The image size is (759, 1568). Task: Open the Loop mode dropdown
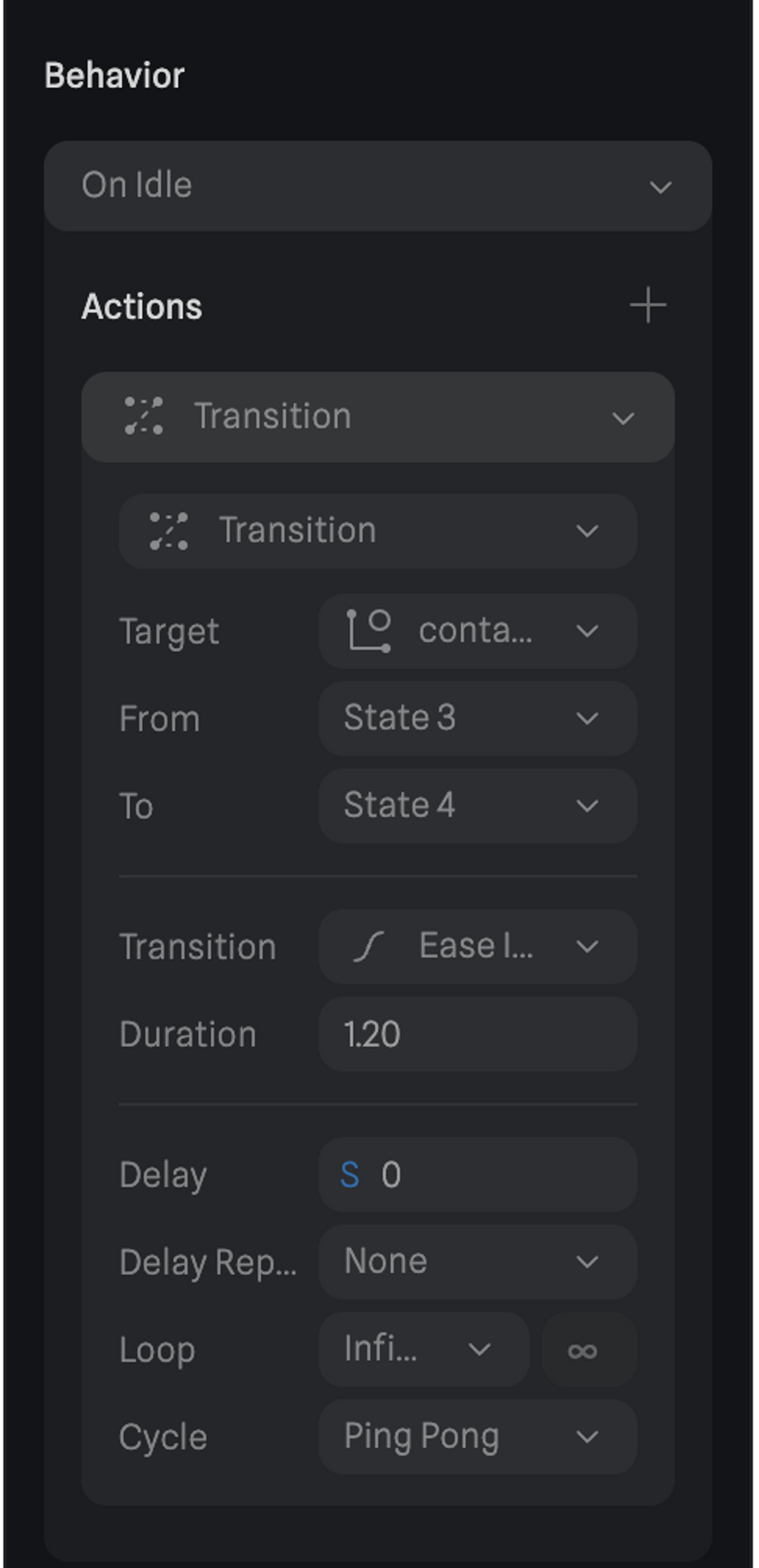424,1349
